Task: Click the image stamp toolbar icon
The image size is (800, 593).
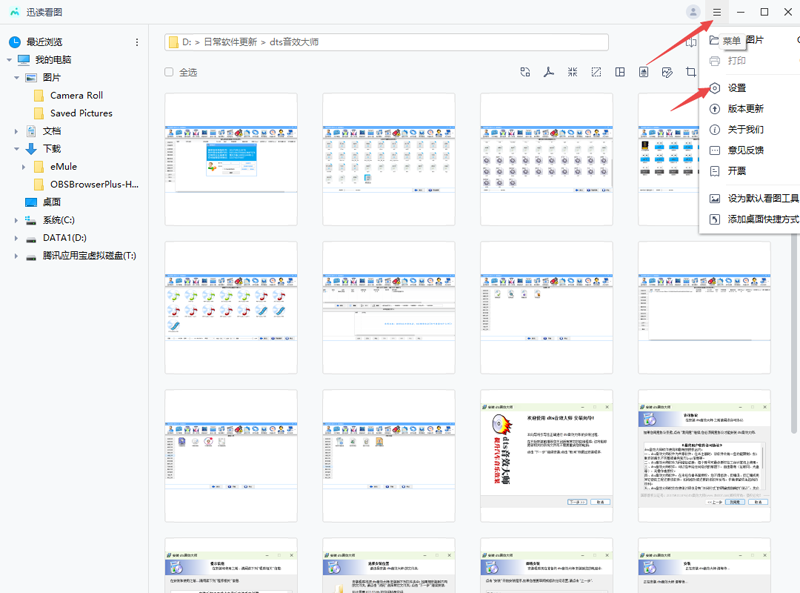Action: (643, 72)
